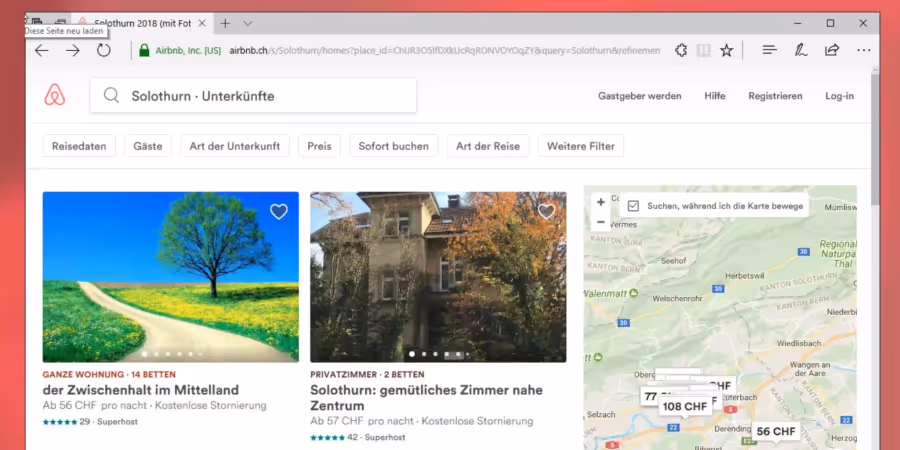Viewport: 900px width, 450px height.
Task: Open the Reisedaten filter
Action: point(79,146)
